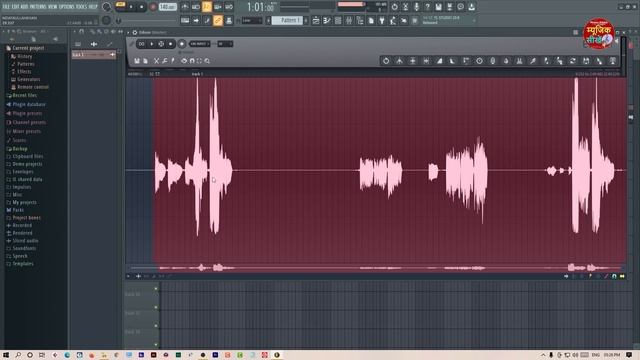Click the export/render icon in top toolbar
Image resolution: width=640 pixels, height=360 pixels.
coord(449,7)
